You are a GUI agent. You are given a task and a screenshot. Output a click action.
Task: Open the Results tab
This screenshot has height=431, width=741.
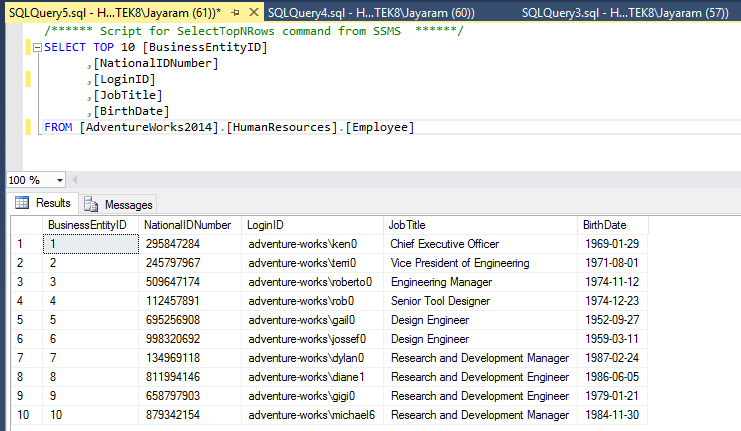pyautogui.click(x=43, y=203)
